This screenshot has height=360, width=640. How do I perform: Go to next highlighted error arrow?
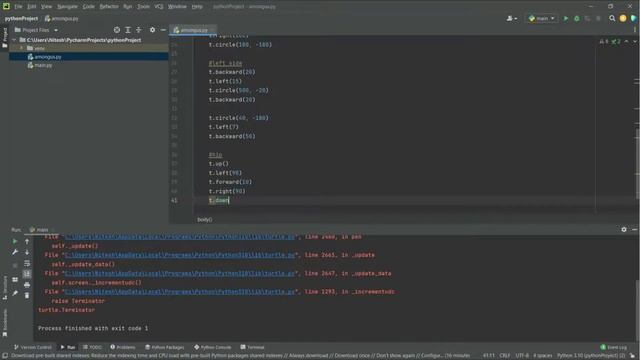click(x=635, y=41)
